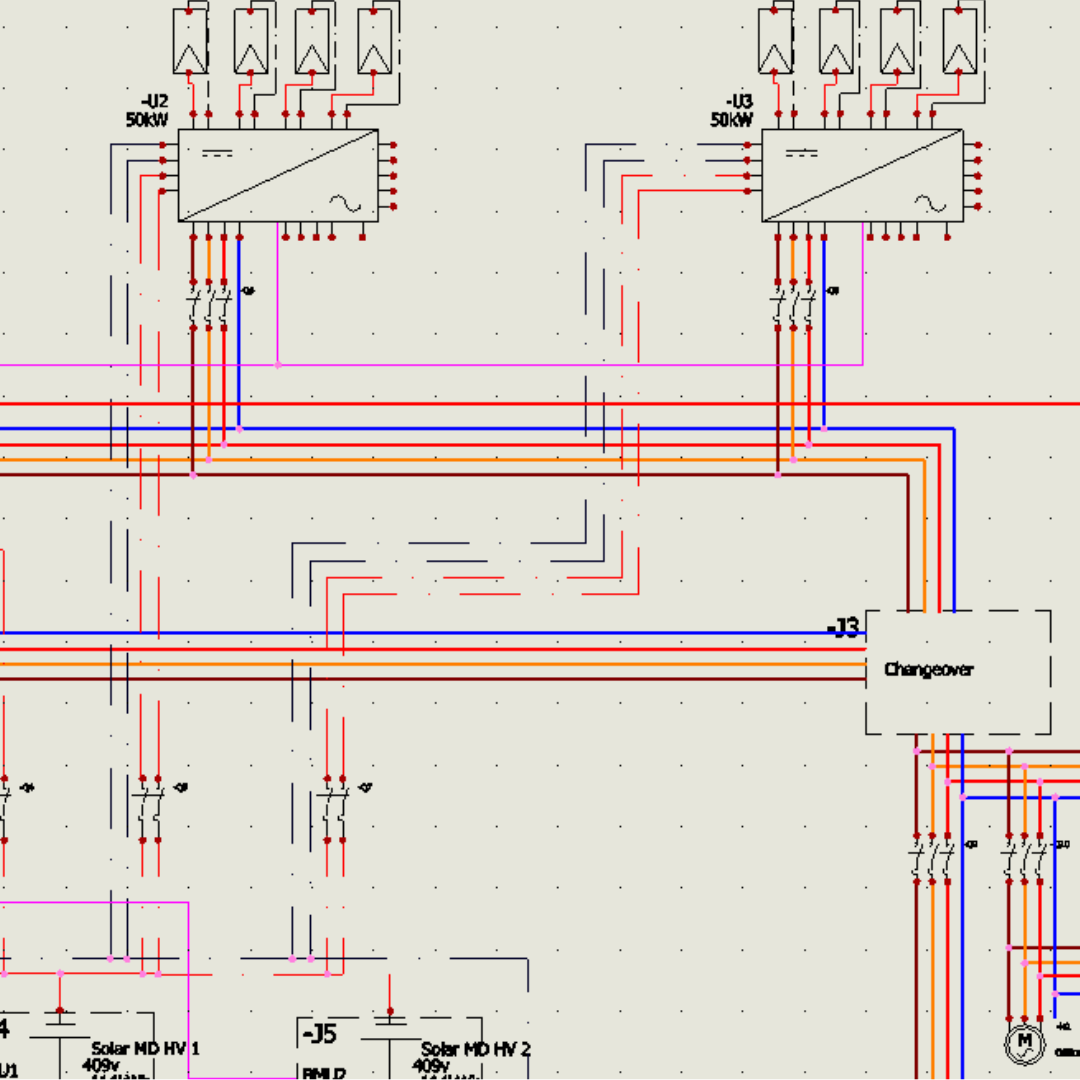Select the three-pole breaker below -U2 inverter
The height and width of the screenshot is (1080, 1080).
(209, 305)
